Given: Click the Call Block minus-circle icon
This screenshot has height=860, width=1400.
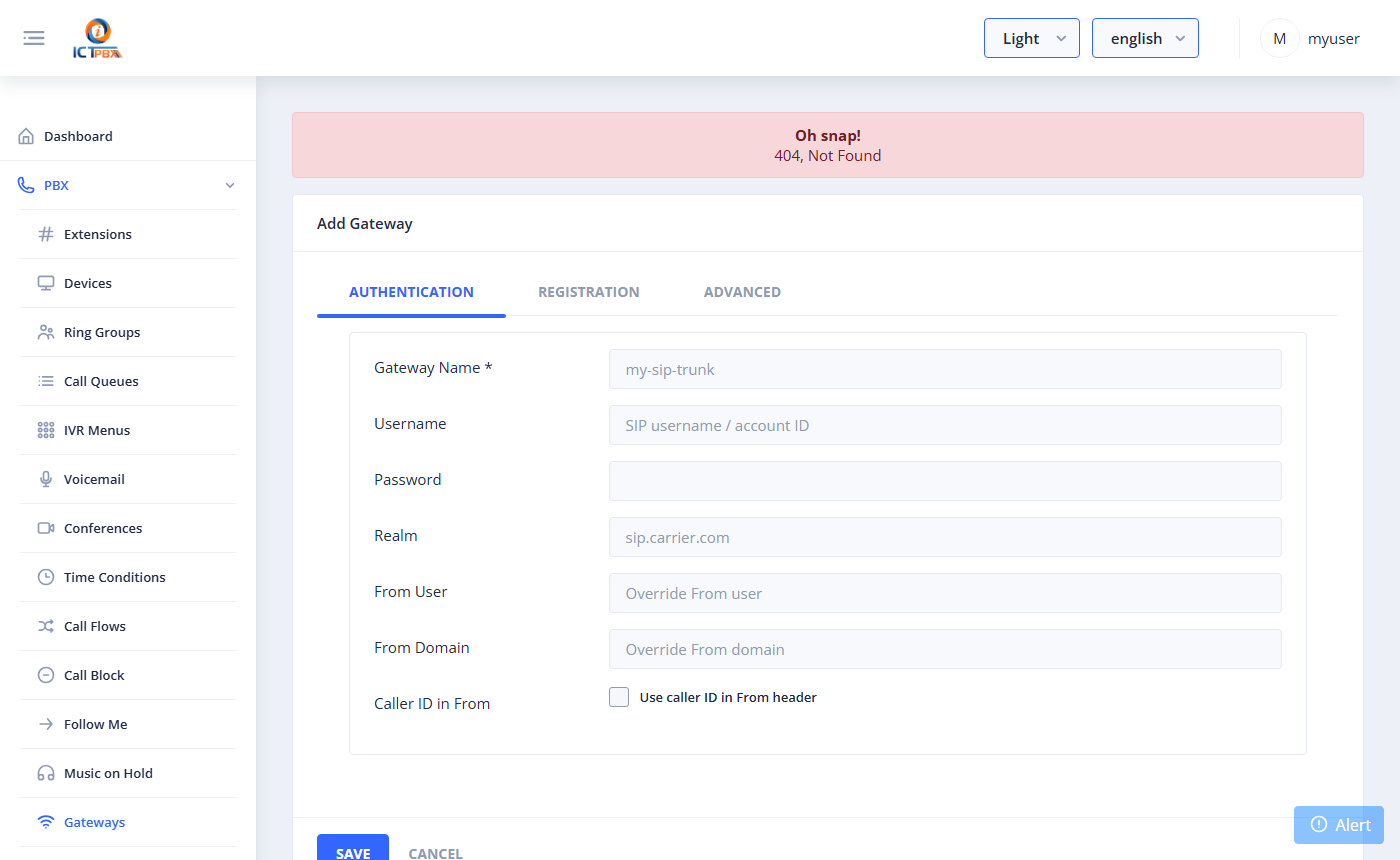Looking at the screenshot, I should click(46, 675).
